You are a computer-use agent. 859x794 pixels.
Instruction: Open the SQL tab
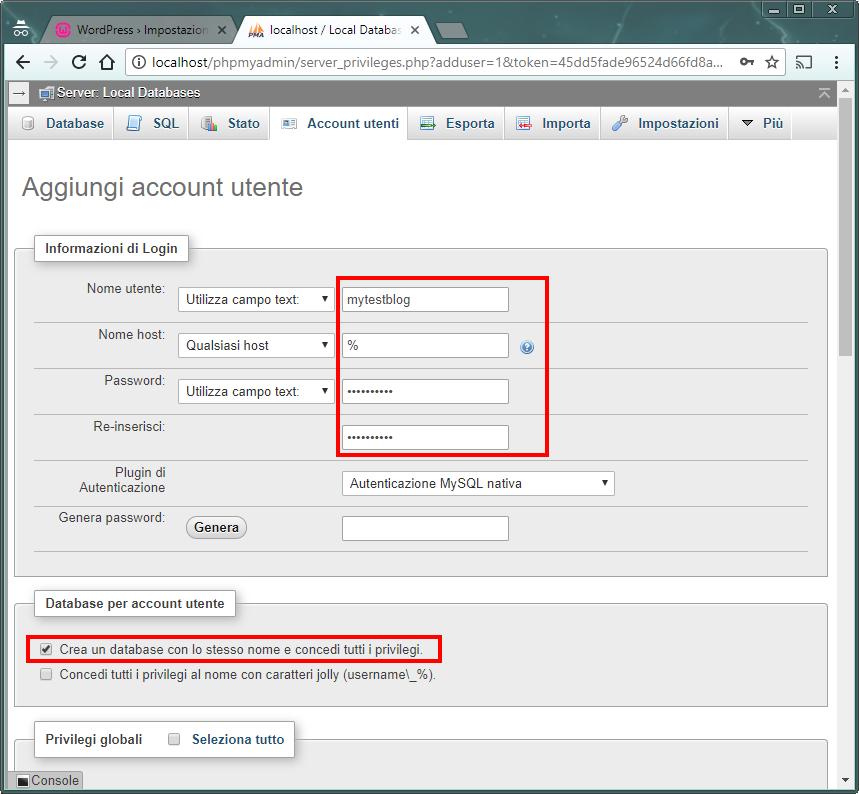coord(152,123)
